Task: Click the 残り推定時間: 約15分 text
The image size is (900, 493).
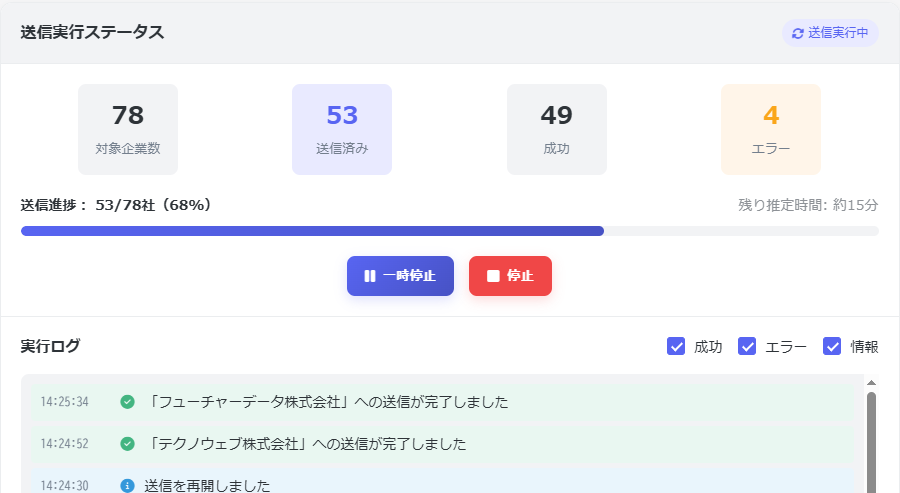Action: click(808, 205)
